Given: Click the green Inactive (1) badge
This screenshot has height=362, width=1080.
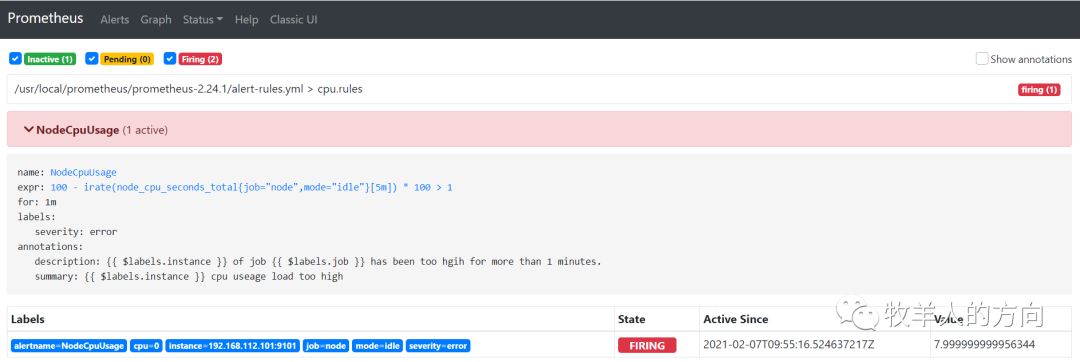Looking at the screenshot, I should [50, 59].
